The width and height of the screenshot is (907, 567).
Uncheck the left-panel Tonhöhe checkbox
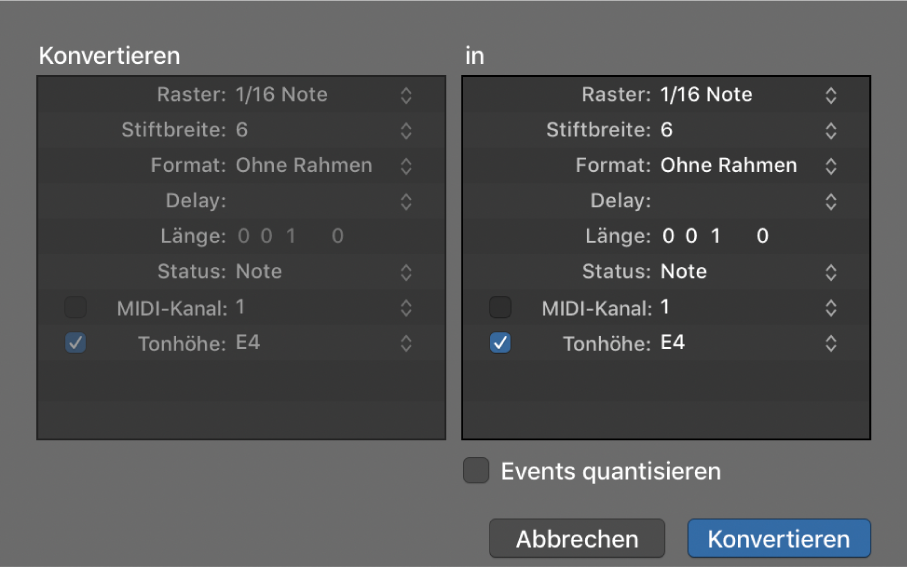(76, 344)
